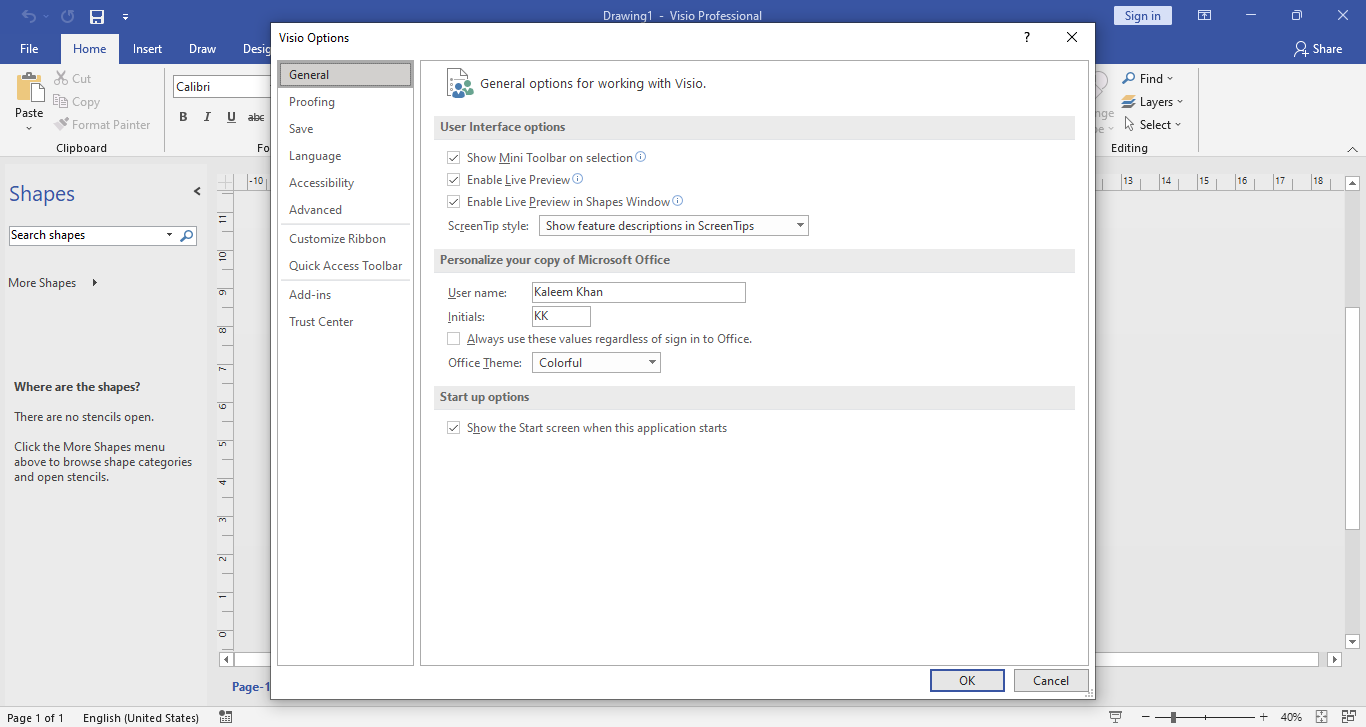The height and width of the screenshot is (727, 1366).
Task: Toggle Strikethrough abc button
Action: tap(256, 117)
